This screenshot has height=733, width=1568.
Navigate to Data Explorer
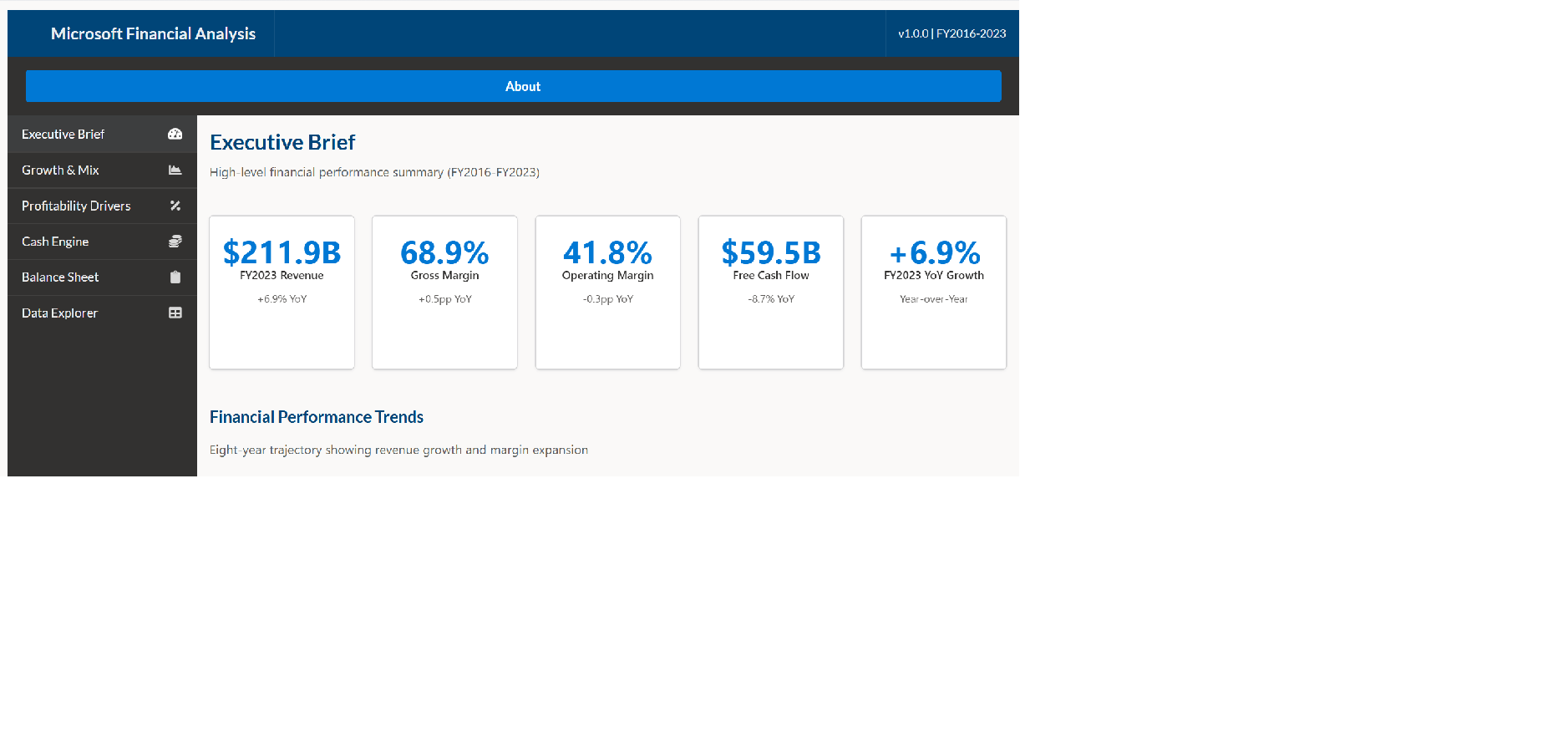(59, 313)
